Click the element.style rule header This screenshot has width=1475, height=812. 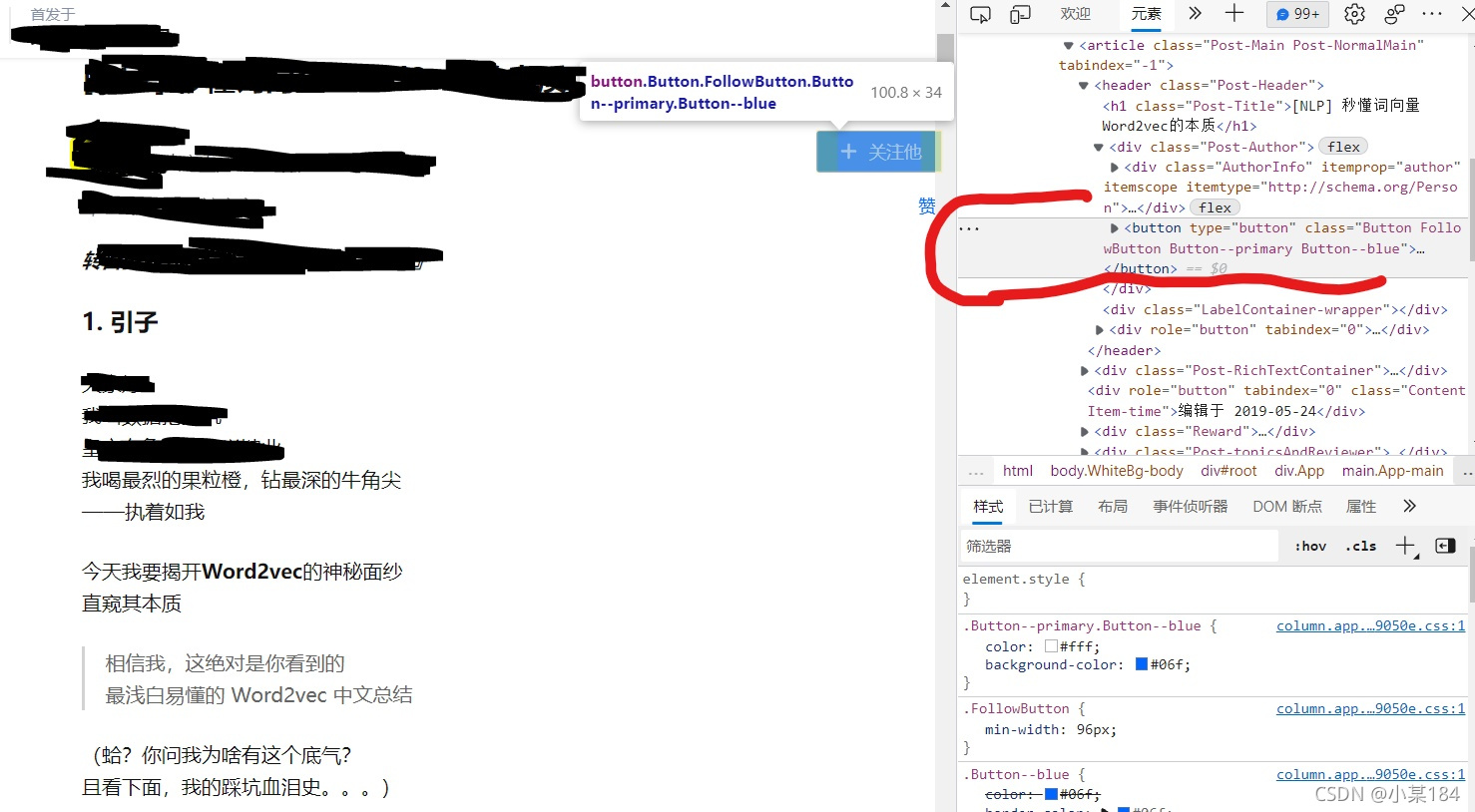click(1023, 580)
